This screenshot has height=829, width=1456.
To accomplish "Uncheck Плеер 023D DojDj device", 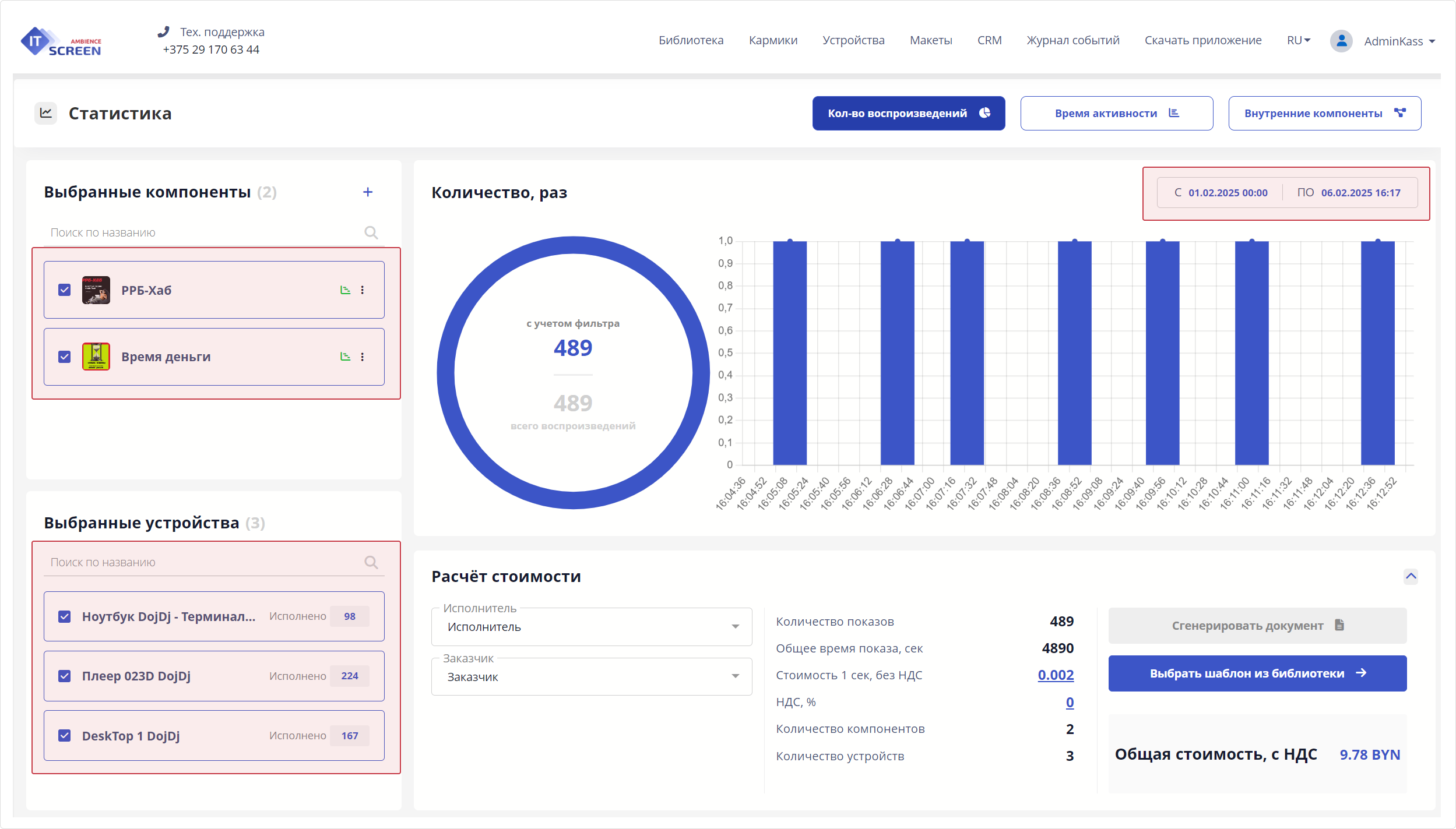I will 64,676.
